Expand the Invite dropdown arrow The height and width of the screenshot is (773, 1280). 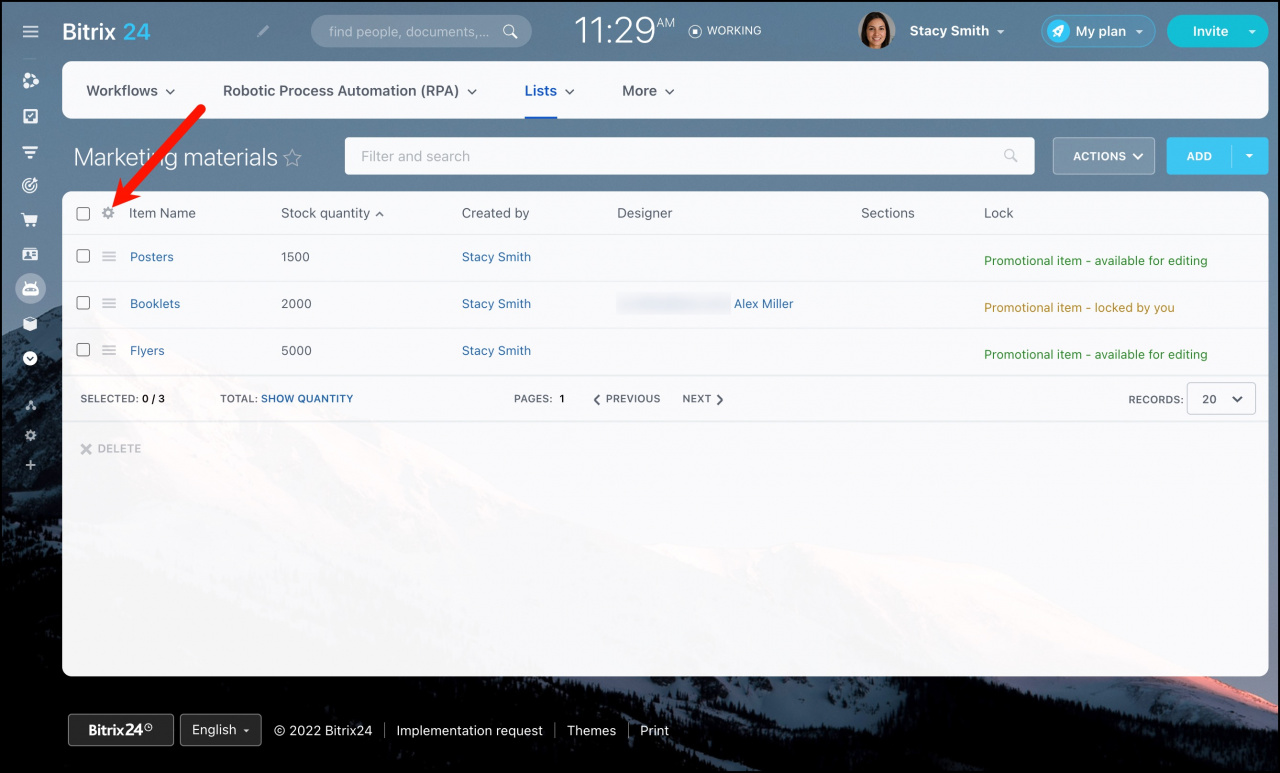1252,31
